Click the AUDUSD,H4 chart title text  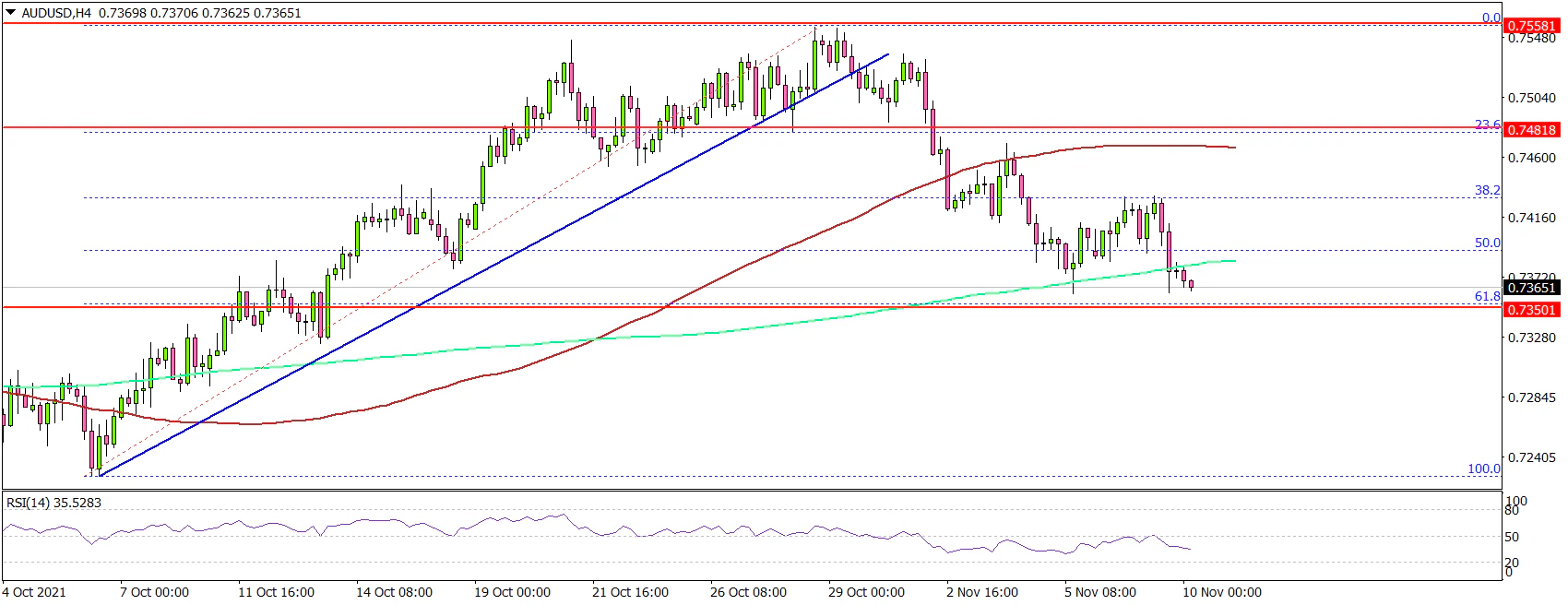[57, 13]
